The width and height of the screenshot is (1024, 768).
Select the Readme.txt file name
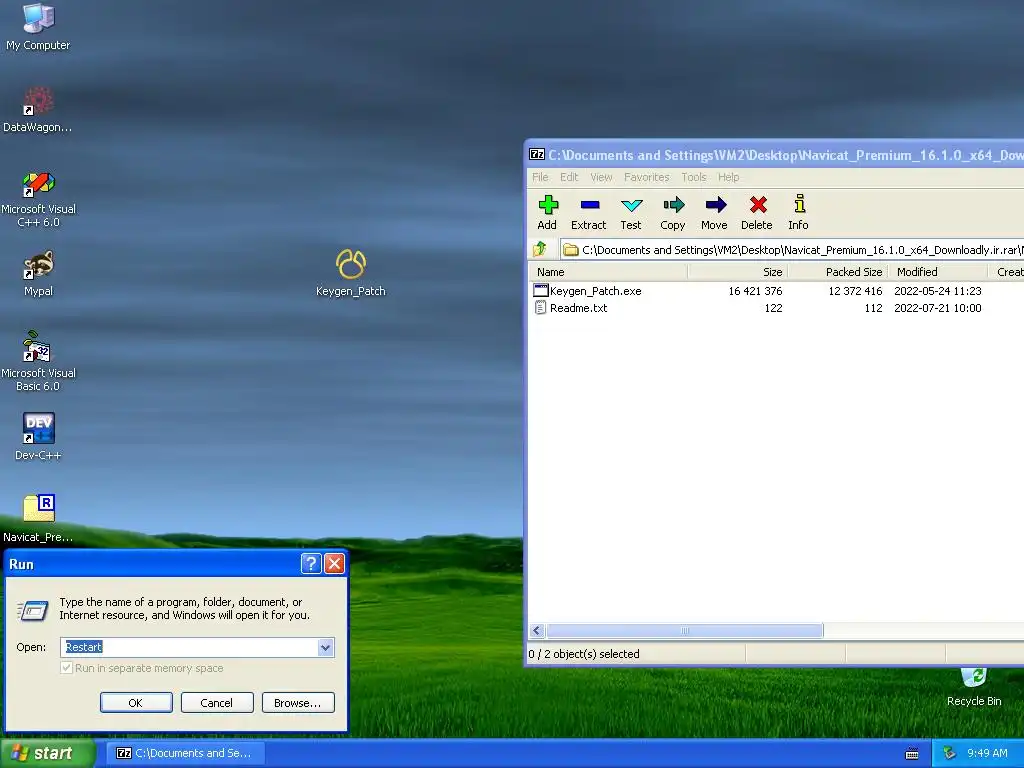click(x=579, y=308)
